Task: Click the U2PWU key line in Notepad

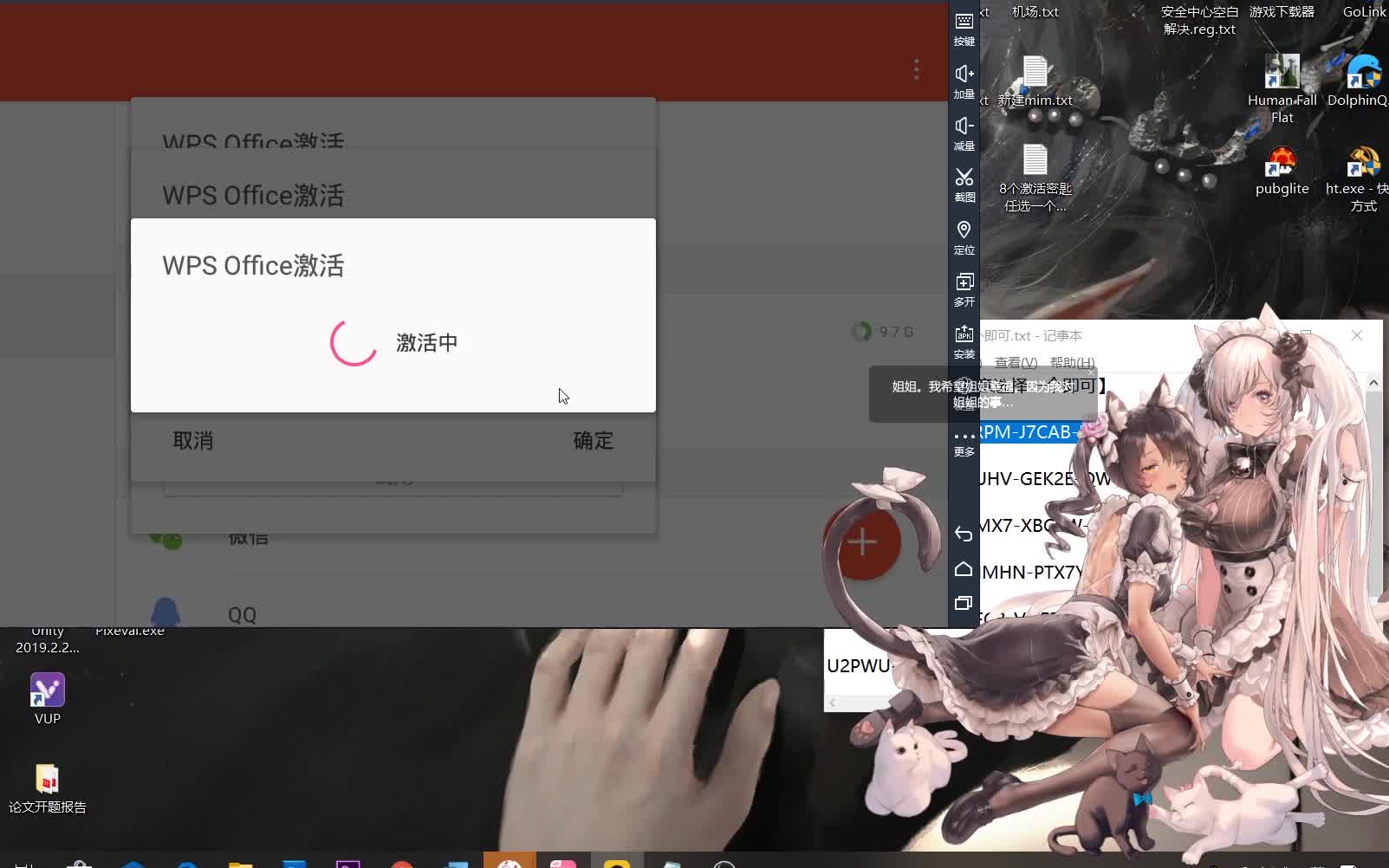Action: pyautogui.click(x=859, y=666)
